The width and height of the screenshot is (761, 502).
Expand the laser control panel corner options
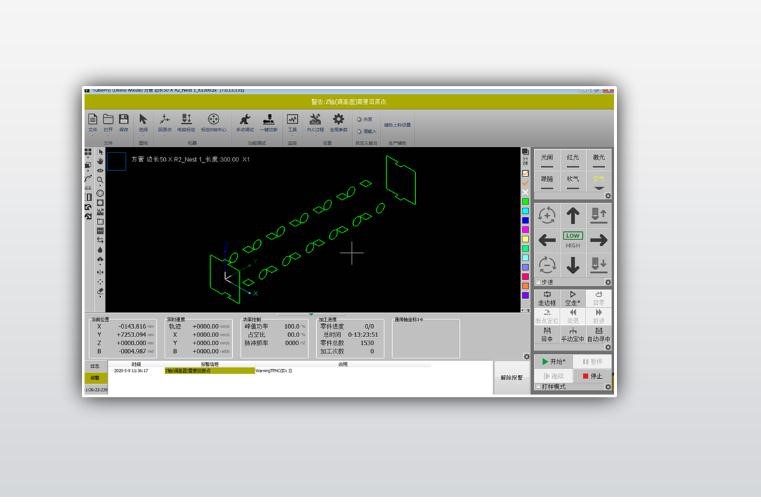608,196
